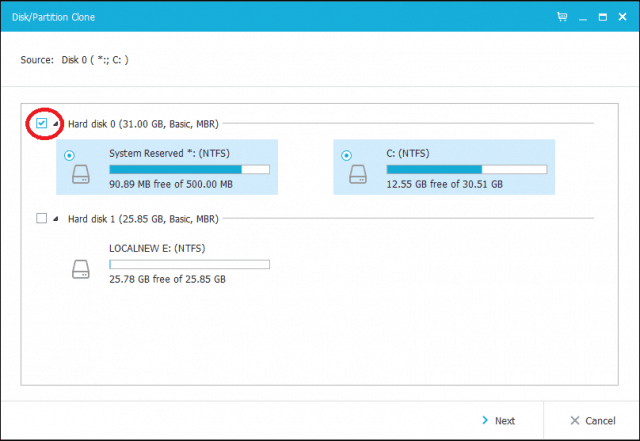Click the Cancel button

click(592, 421)
